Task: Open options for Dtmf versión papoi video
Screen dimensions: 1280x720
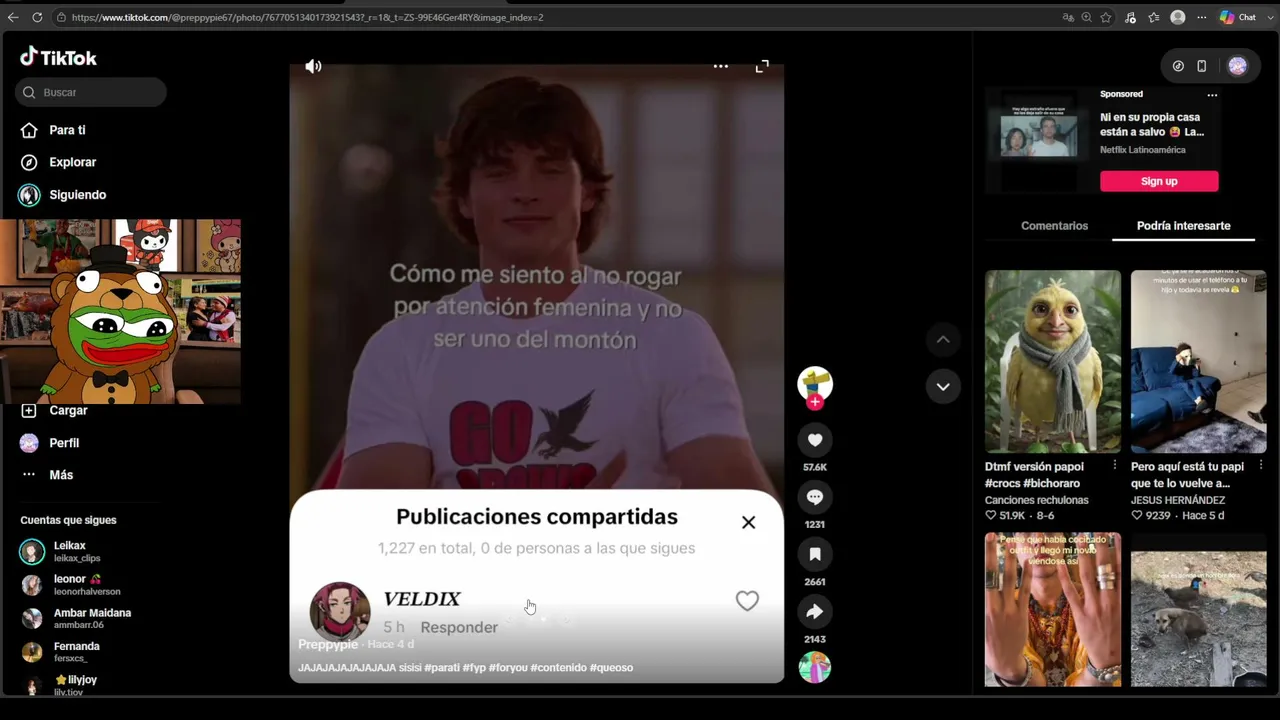Action: (x=1115, y=466)
